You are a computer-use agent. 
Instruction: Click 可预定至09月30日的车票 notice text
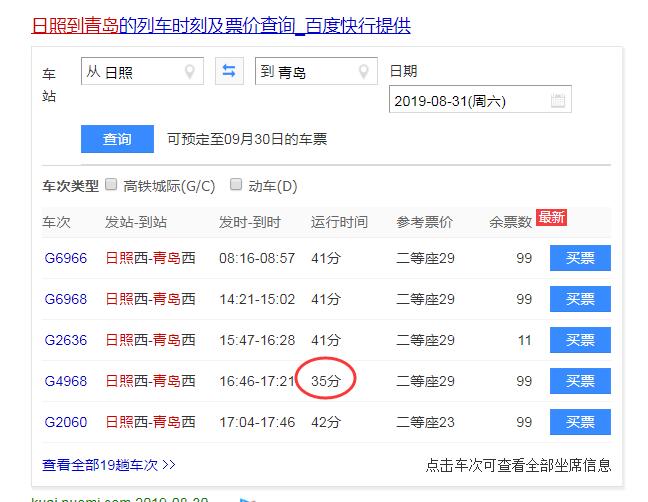coord(247,139)
